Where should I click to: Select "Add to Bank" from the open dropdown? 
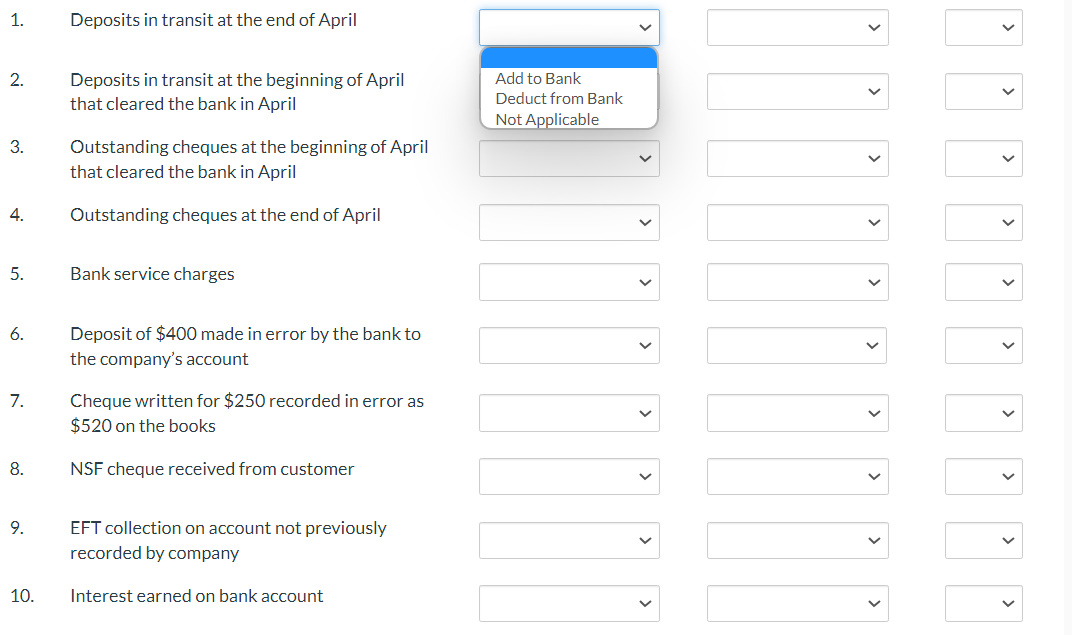538,78
